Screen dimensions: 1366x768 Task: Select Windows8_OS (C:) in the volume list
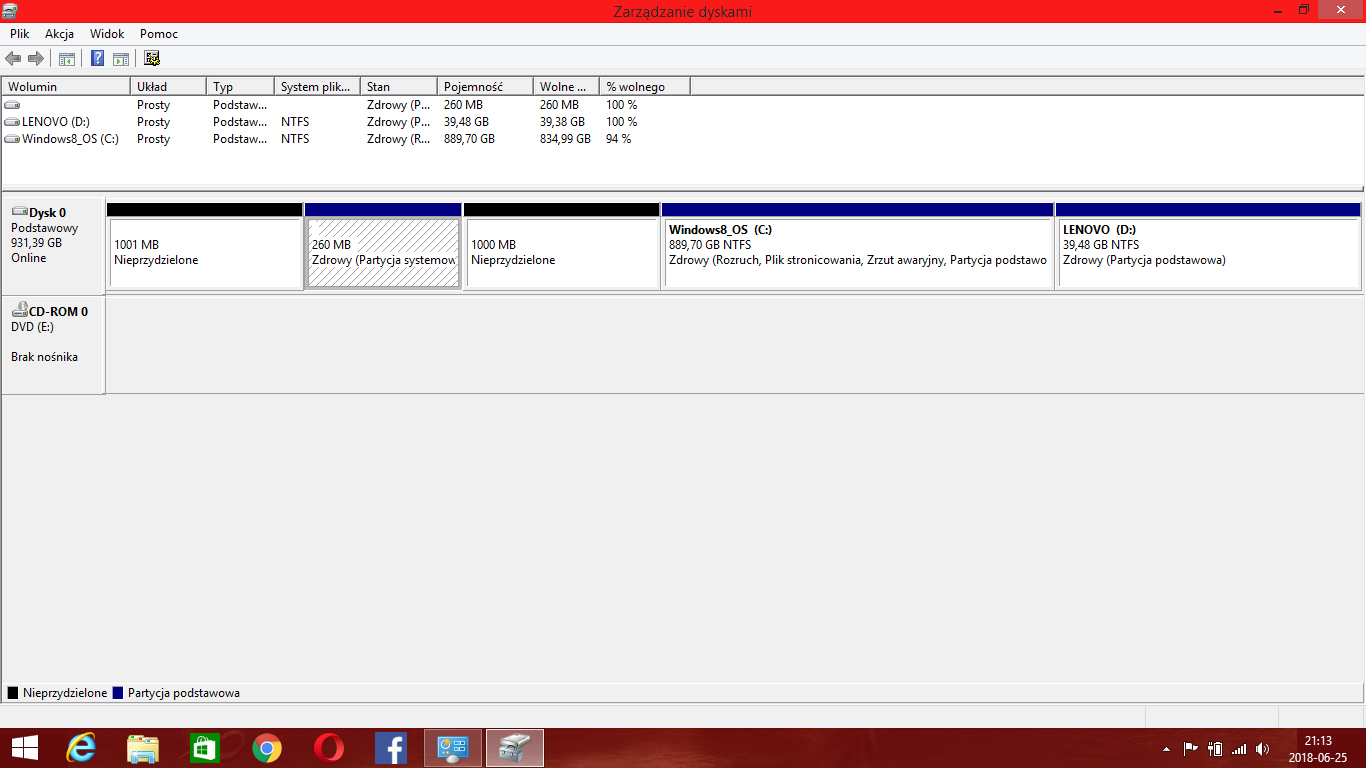pyautogui.click(x=69, y=139)
